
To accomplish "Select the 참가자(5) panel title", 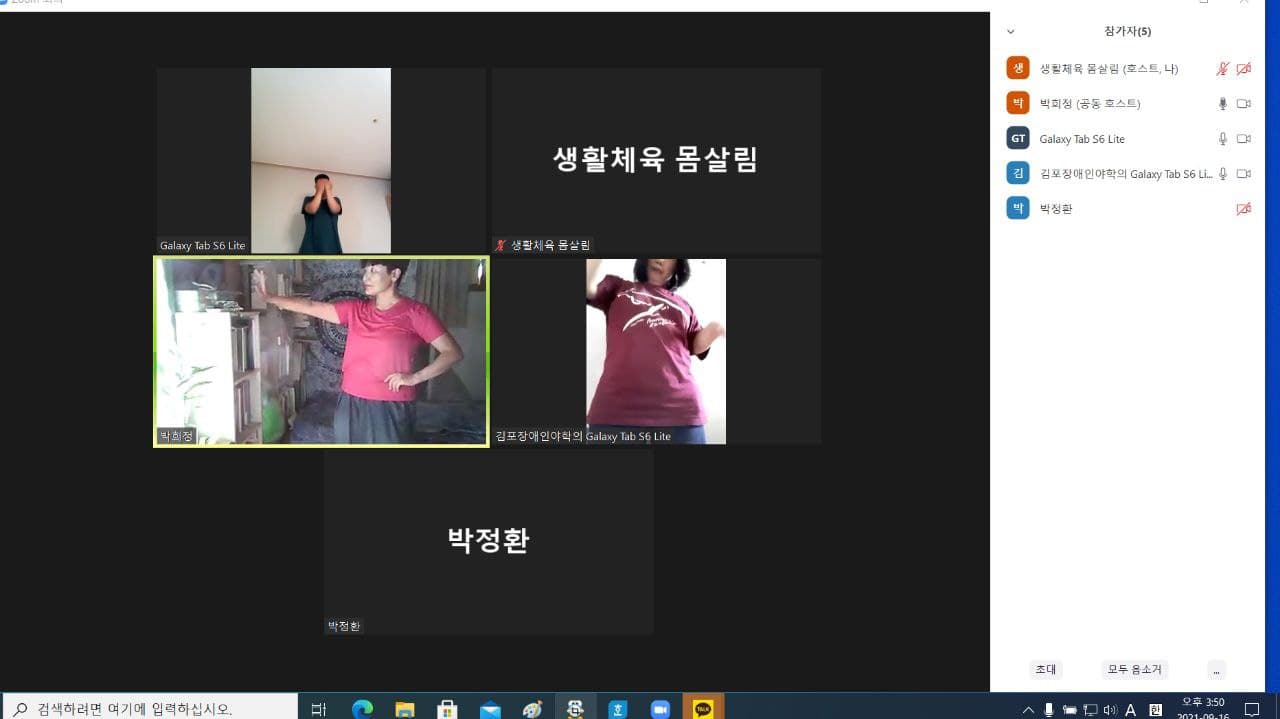I will 1127,31.
